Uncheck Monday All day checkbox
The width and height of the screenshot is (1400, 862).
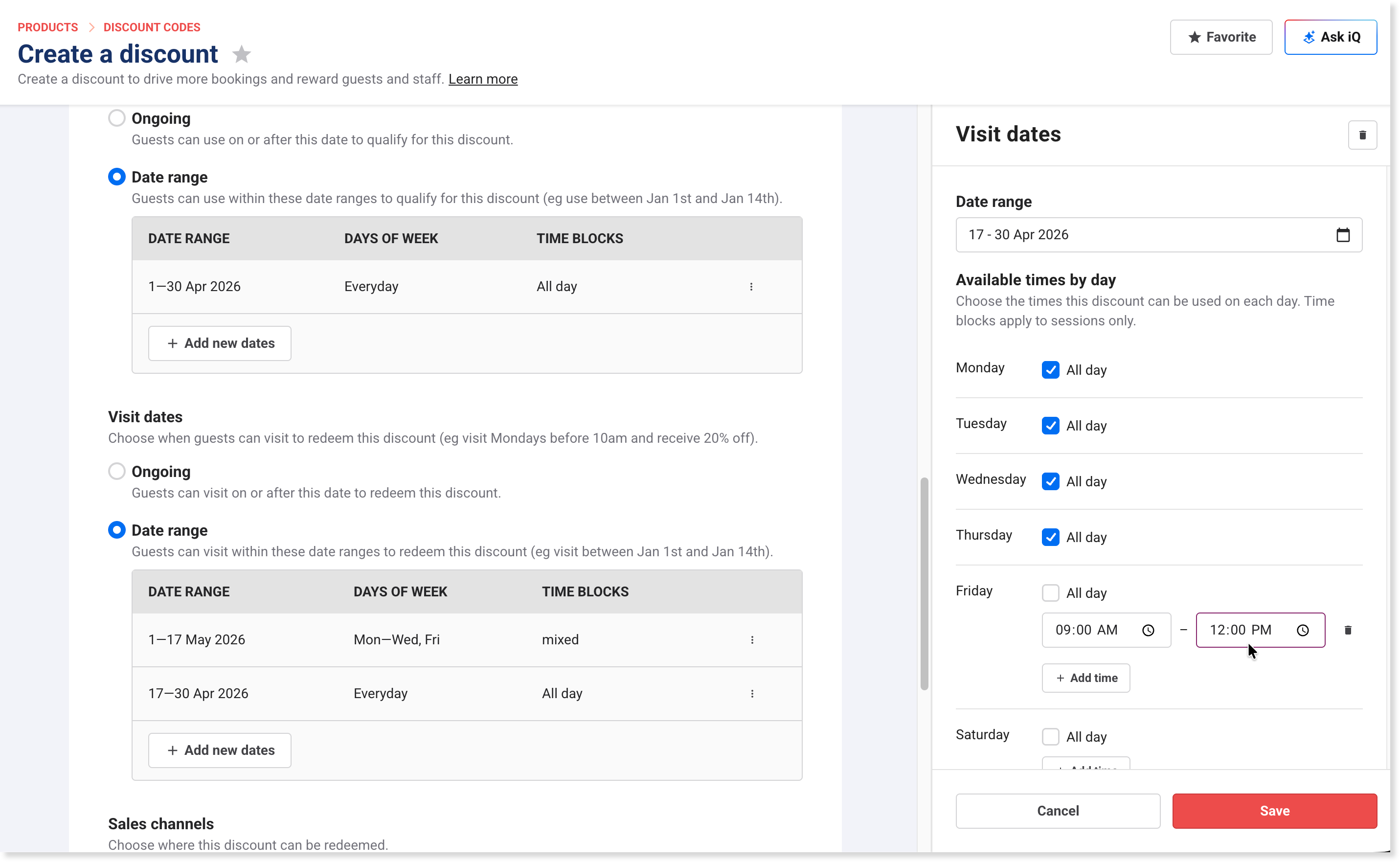(1050, 370)
